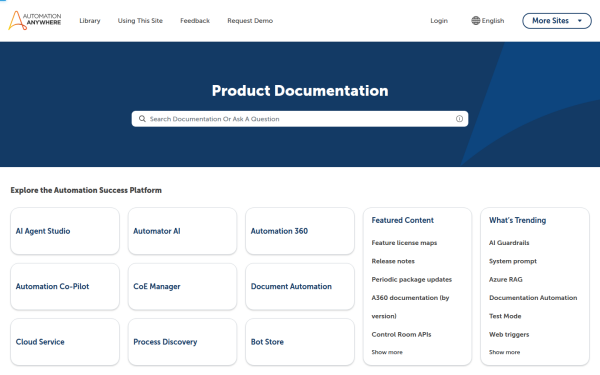Show more Featured Content items
Image resolution: width=600 pixels, height=375 pixels.
387,352
